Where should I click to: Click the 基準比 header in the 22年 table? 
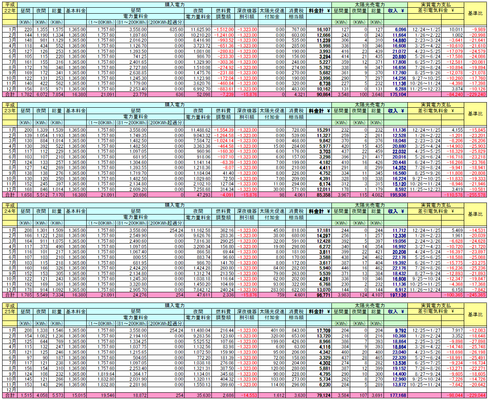(475, 14)
